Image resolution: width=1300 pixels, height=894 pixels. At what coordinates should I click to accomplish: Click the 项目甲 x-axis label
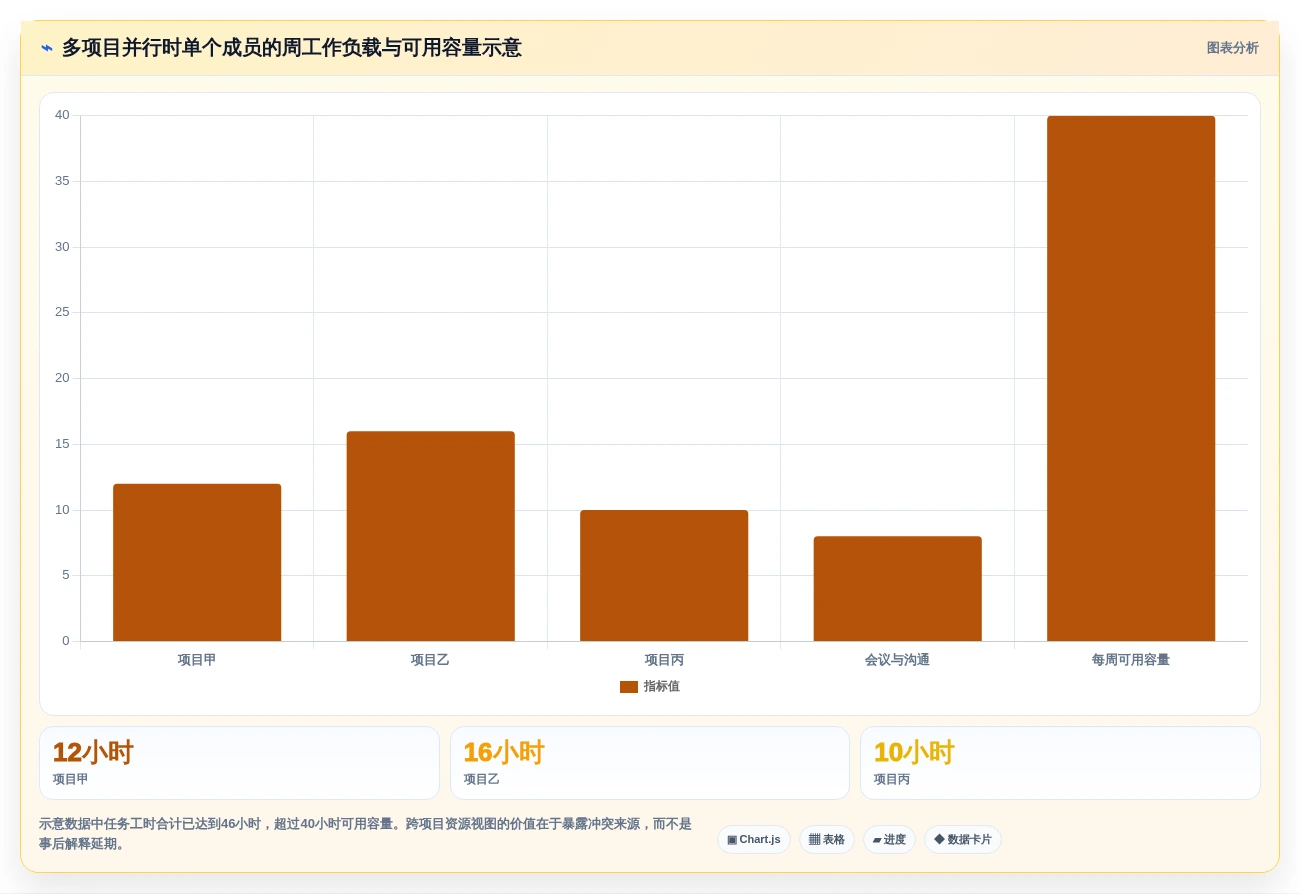(197, 660)
